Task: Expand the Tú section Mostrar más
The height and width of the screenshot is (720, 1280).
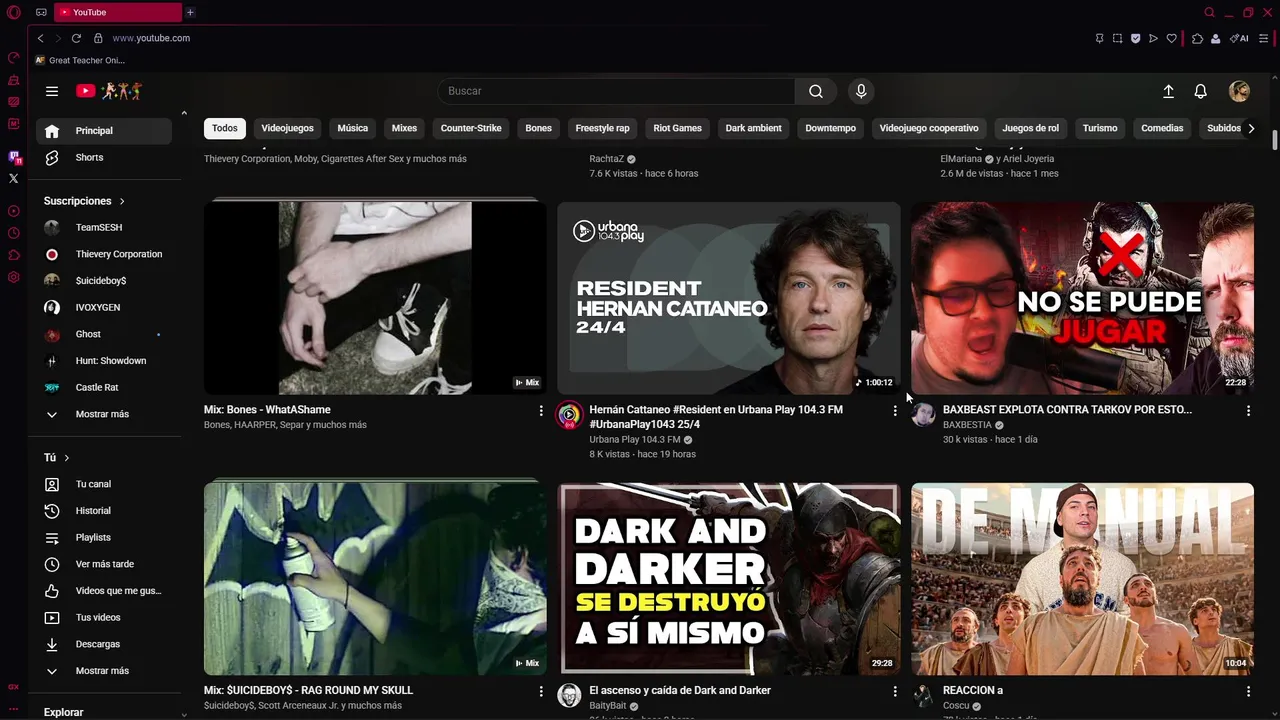Action: (104, 671)
